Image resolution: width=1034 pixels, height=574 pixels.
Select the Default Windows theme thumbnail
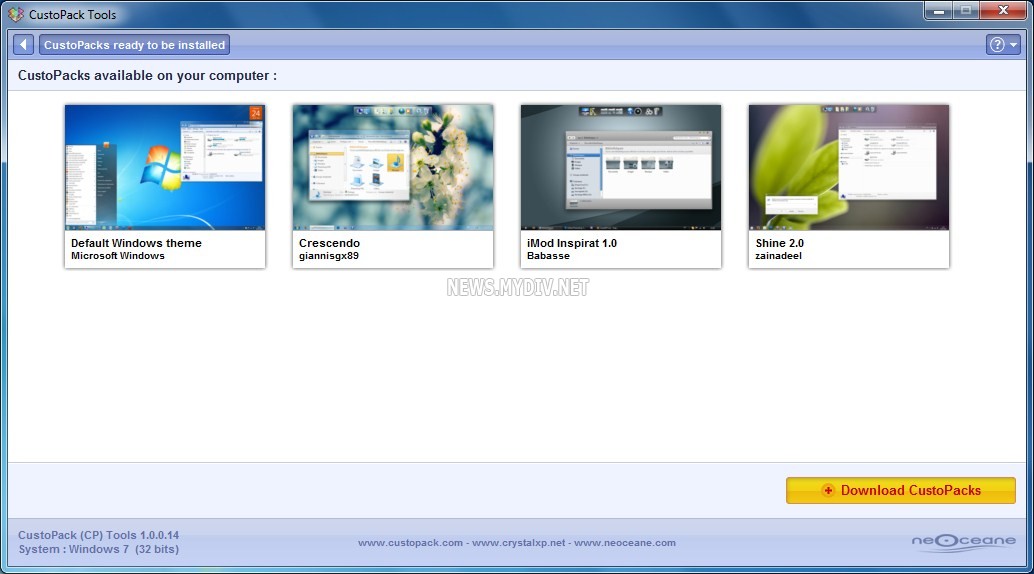[165, 167]
